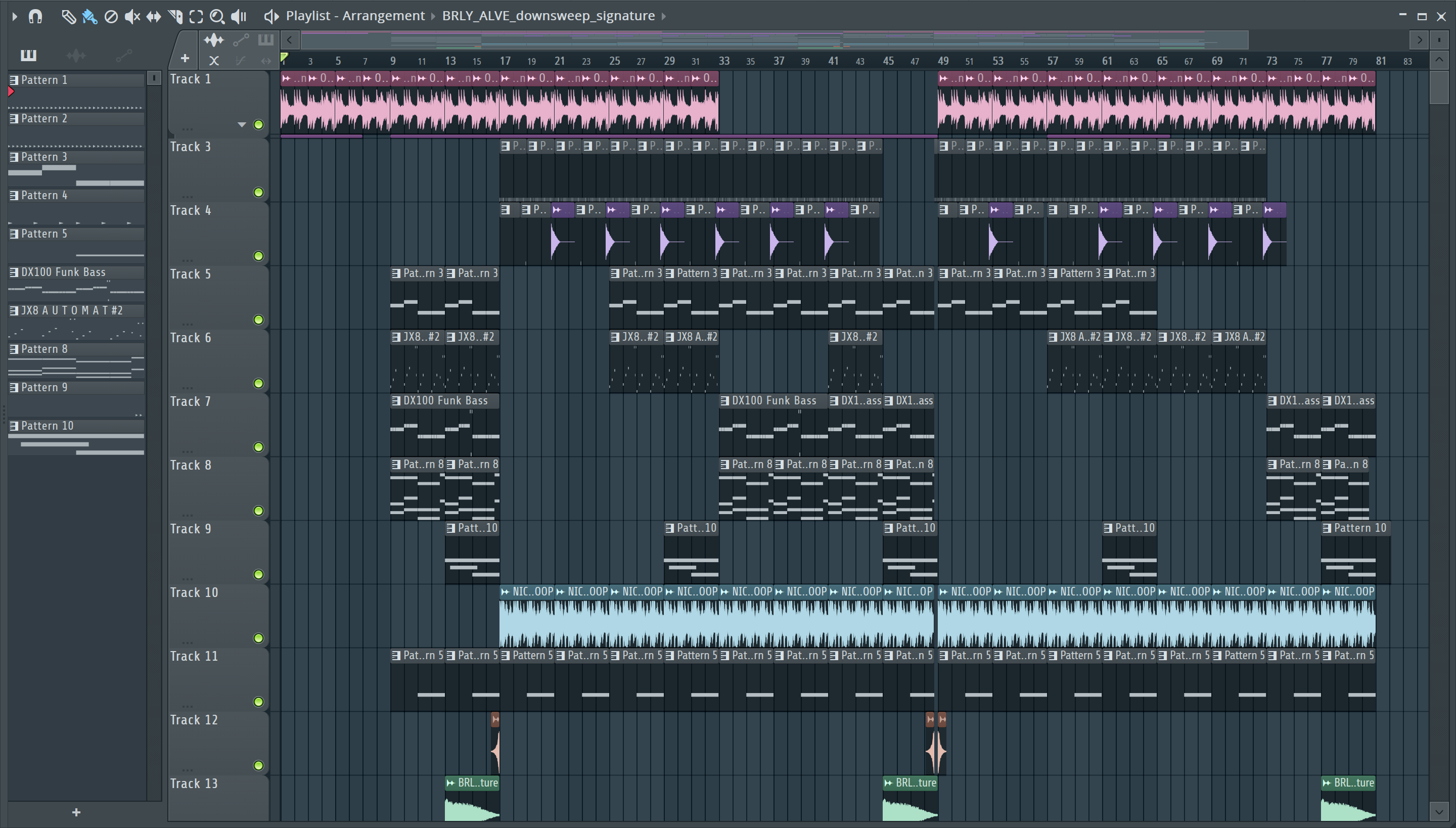1456x828 pixels.
Task: Choose the Select marquee tool
Action: 196,17
